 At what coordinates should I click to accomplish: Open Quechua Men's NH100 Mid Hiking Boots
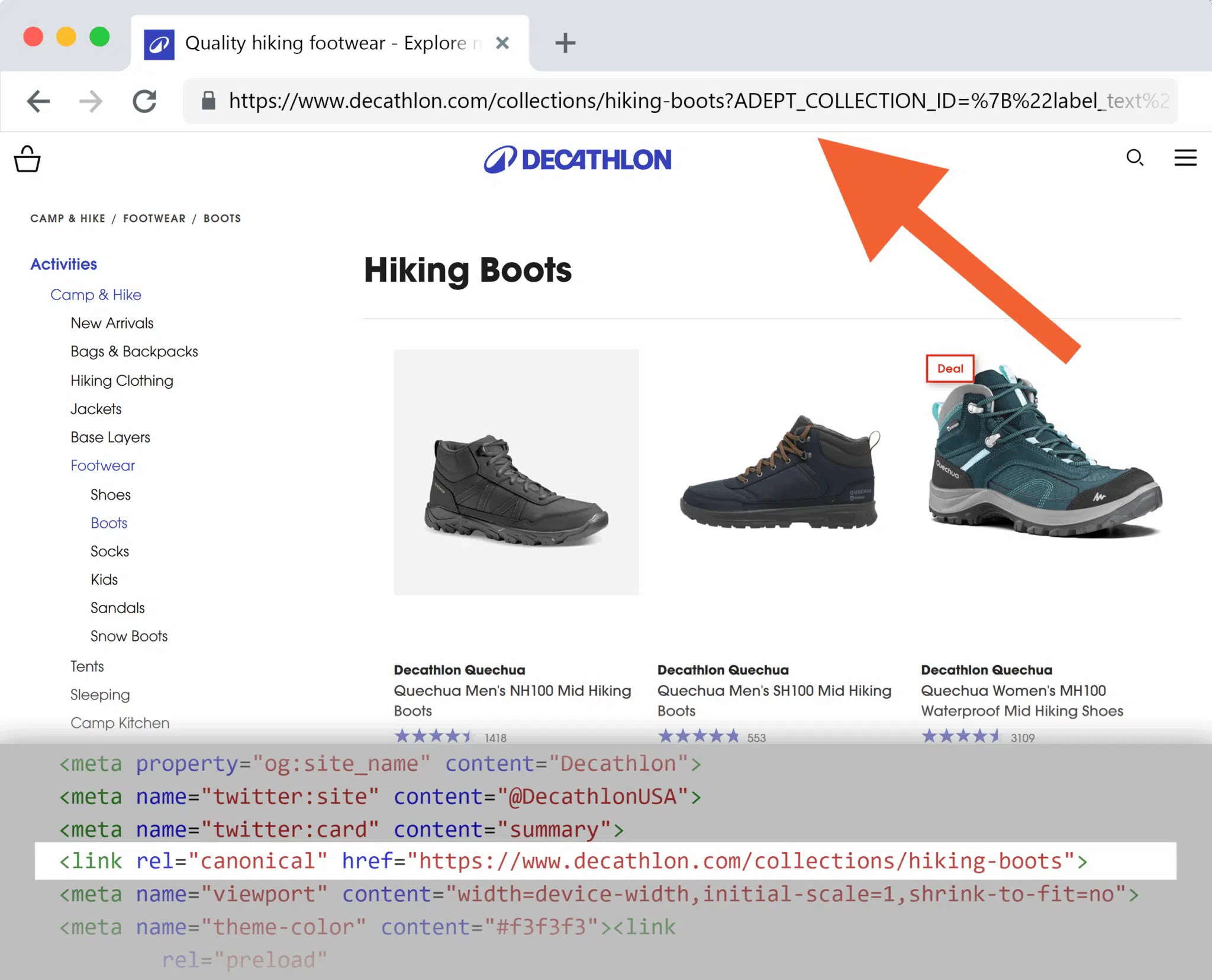pyautogui.click(x=512, y=701)
